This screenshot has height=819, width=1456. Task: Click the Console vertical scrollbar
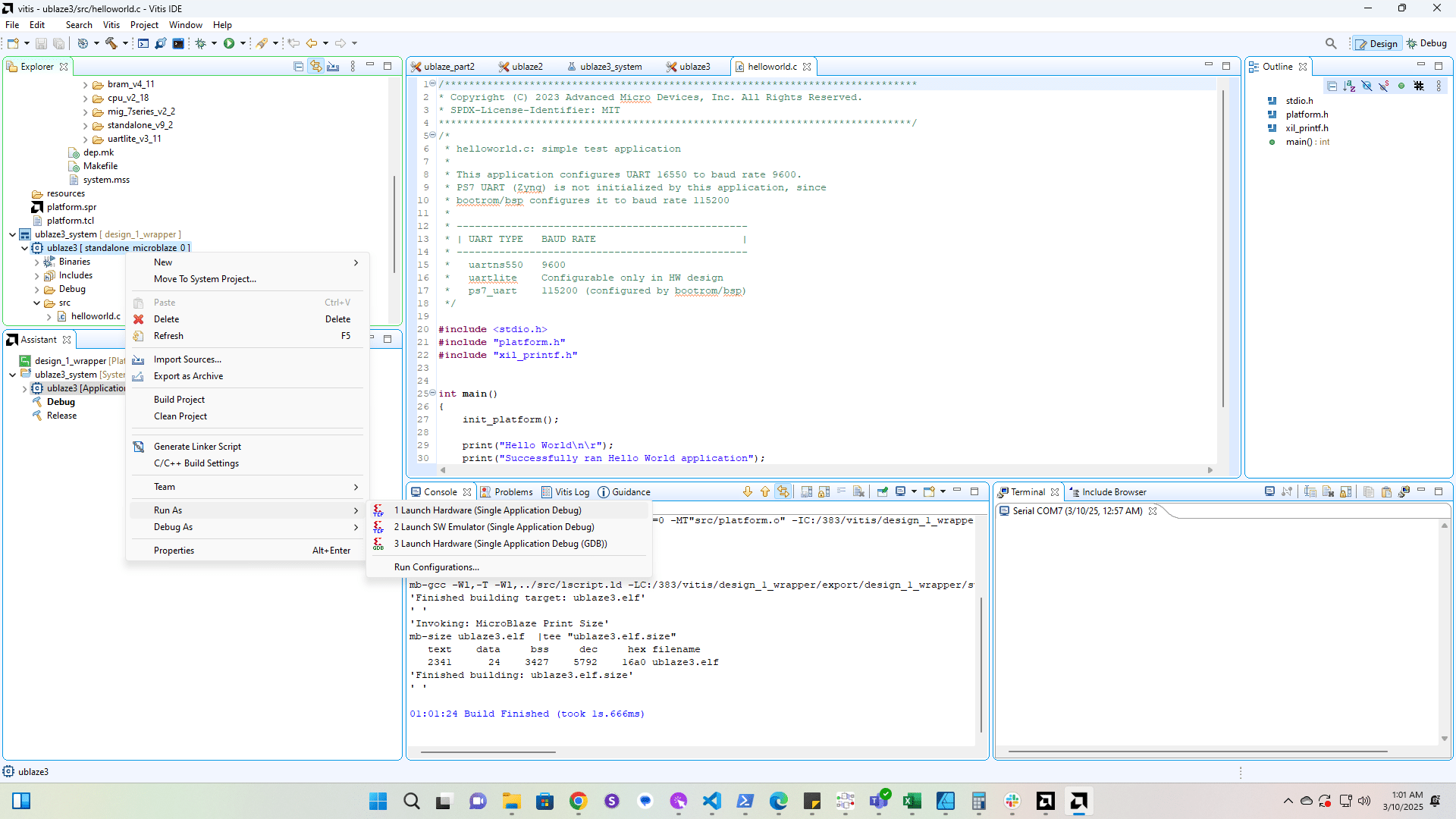click(981, 664)
